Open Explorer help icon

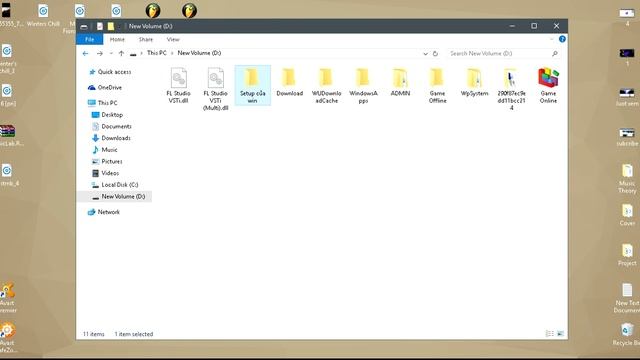(562, 39)
